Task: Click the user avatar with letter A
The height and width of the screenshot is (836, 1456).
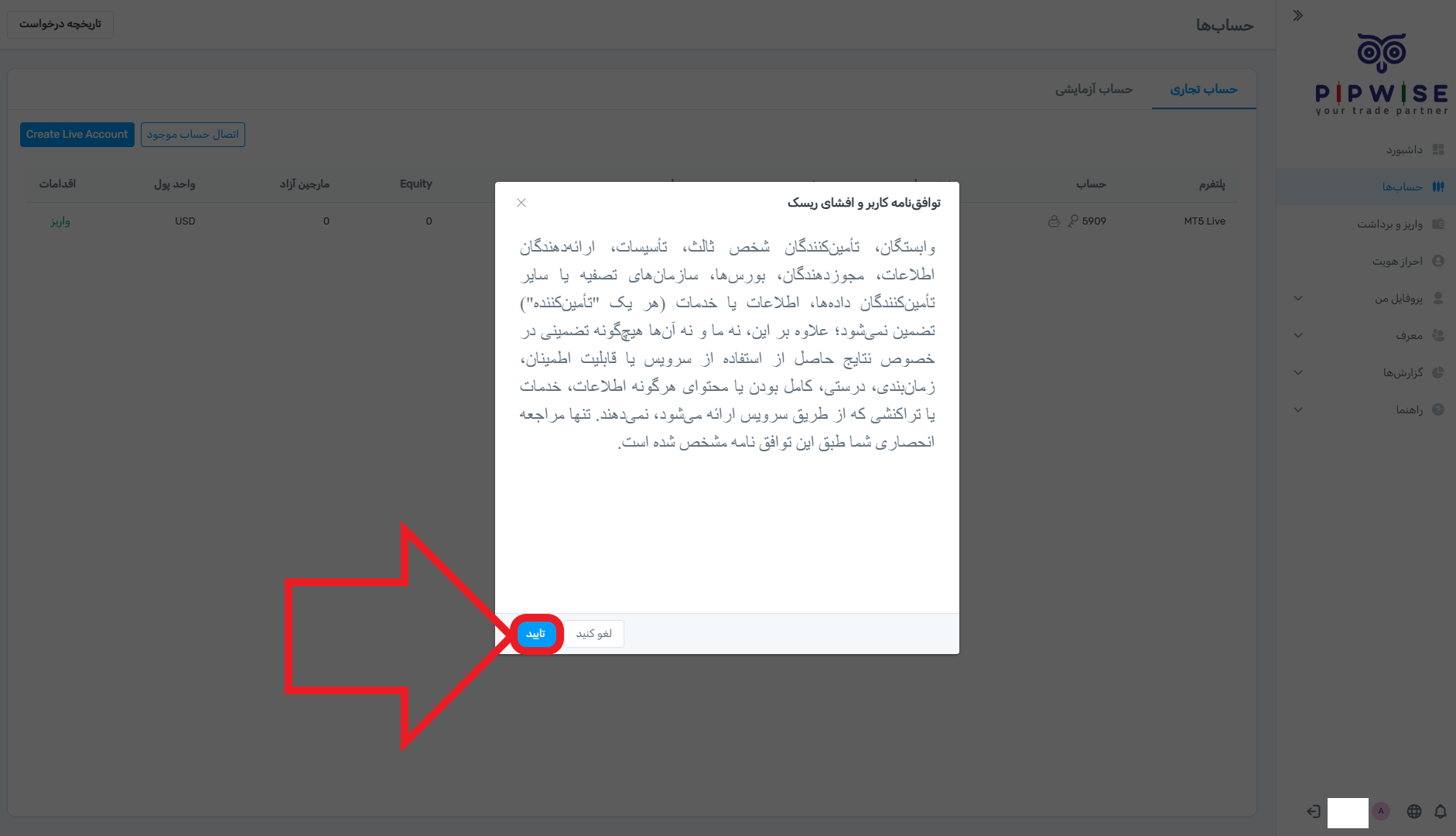Action: coord(1381,811)
